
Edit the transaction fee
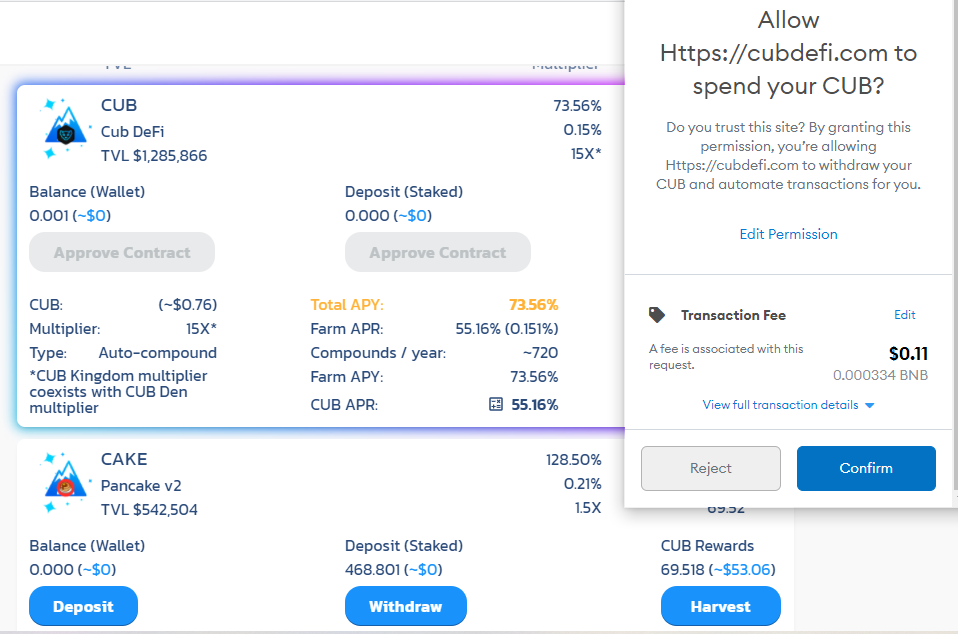click(x=904, y=315)
